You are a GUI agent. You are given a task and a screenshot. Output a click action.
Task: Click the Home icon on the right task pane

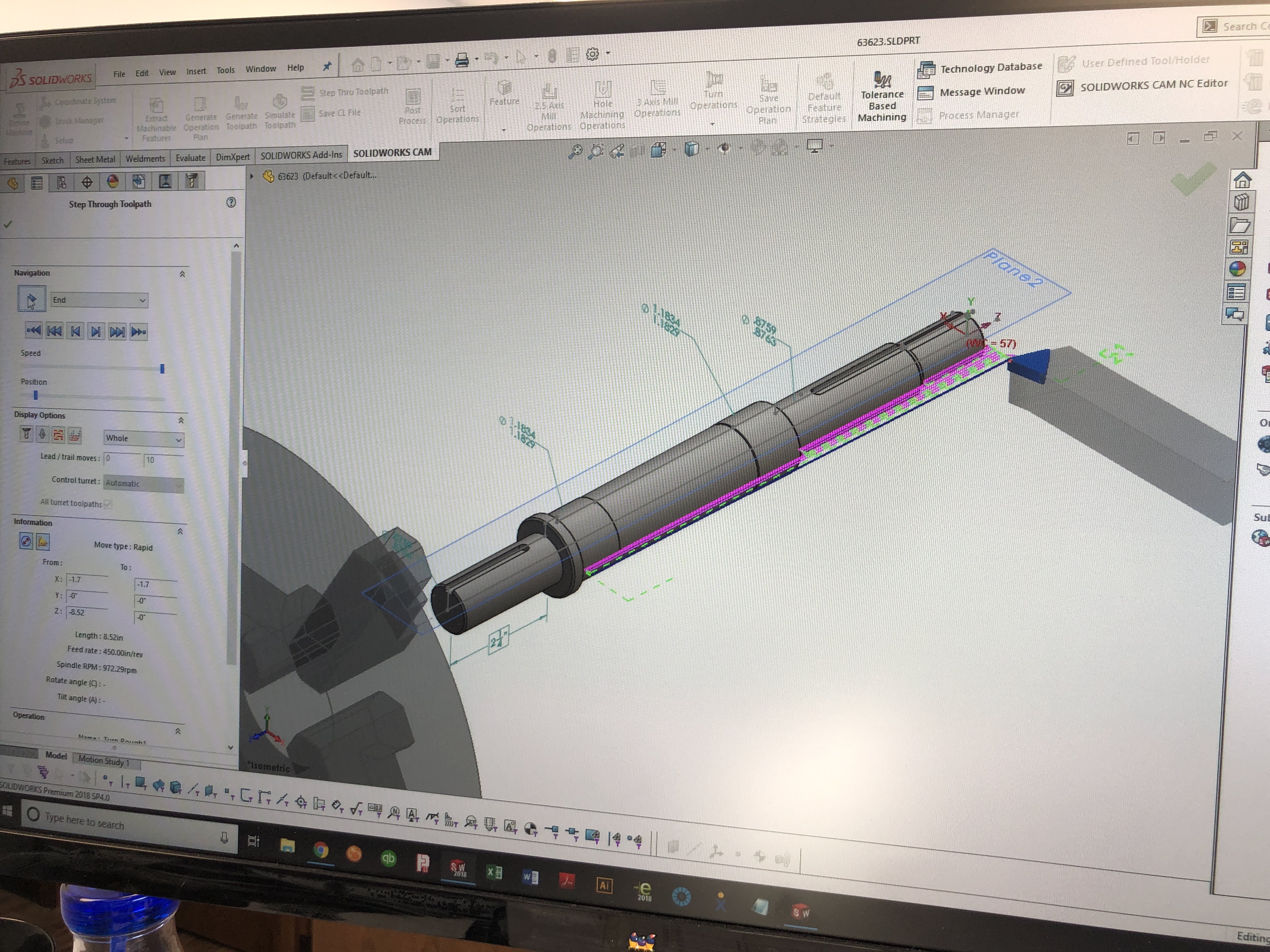click(x=1242, y=180)
